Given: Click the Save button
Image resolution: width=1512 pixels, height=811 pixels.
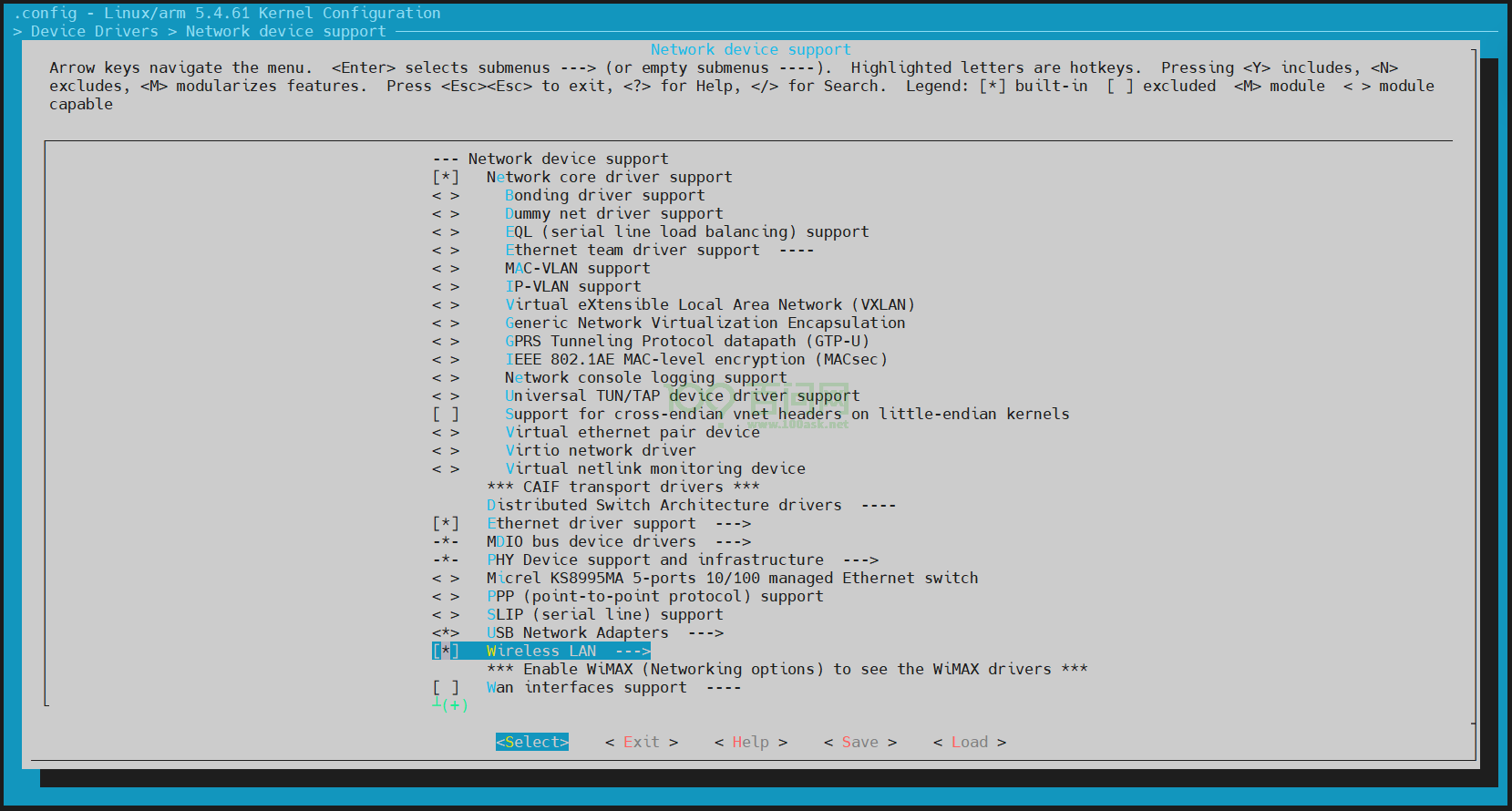Looking at the screenshot, I should coord(859,743).
